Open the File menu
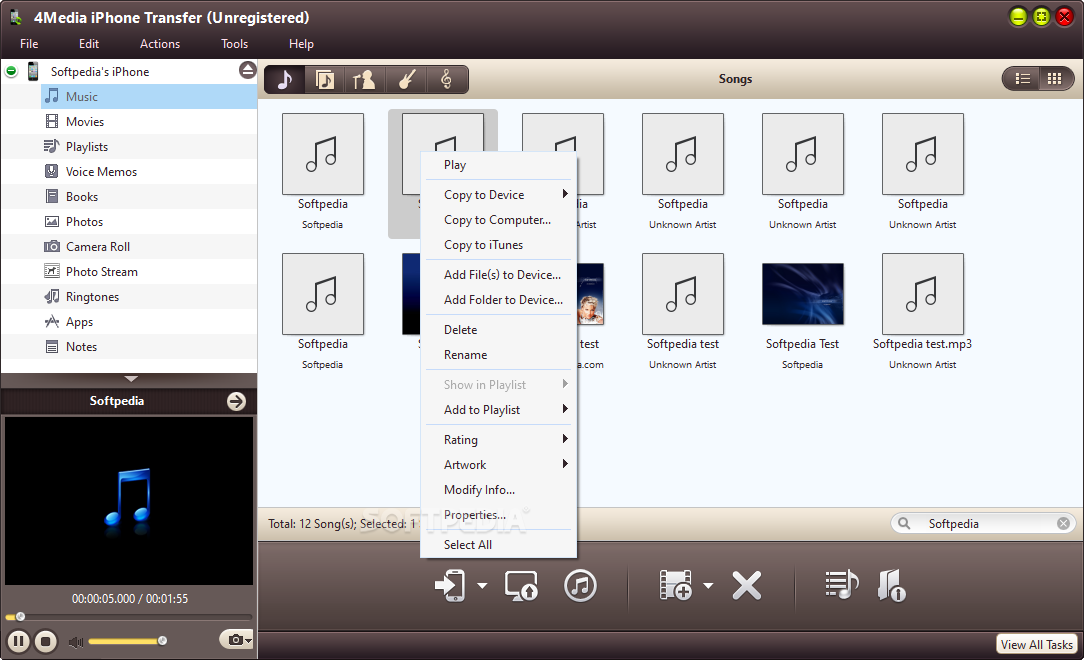 click(x=29, y=44)
